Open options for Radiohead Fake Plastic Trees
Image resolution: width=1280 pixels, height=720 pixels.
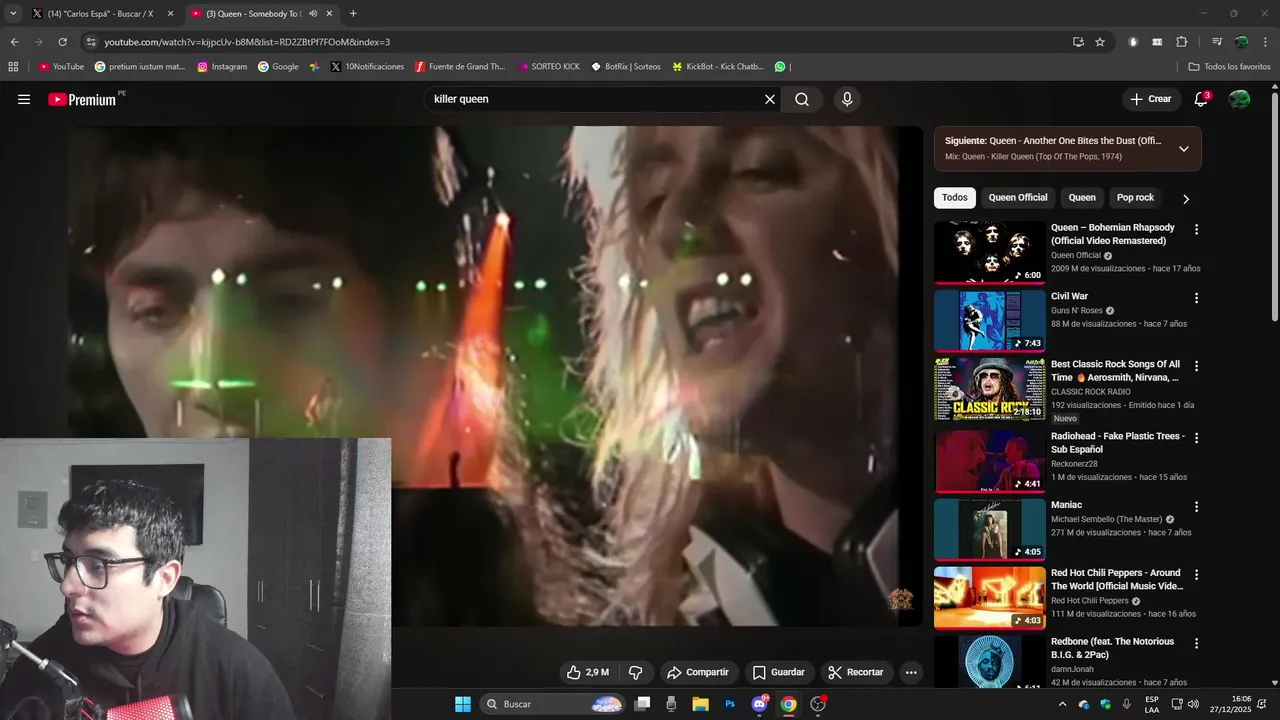pyautogui.click(x=1196, y=438)
